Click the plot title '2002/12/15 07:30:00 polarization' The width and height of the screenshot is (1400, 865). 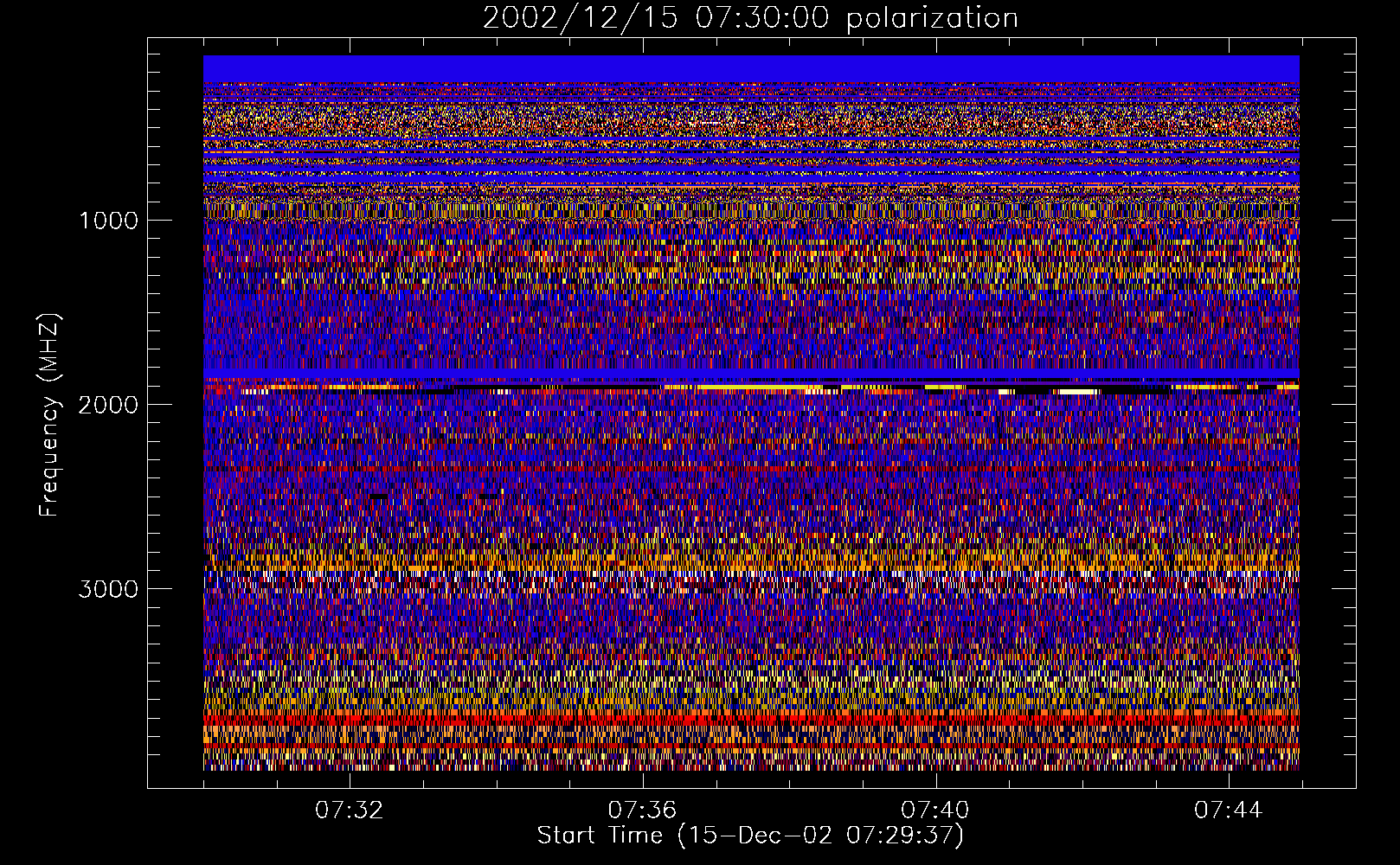pyautogui.click(x=750, y=17)
